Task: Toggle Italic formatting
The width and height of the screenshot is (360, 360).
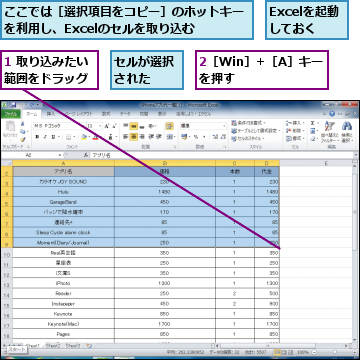Action: 45,137
